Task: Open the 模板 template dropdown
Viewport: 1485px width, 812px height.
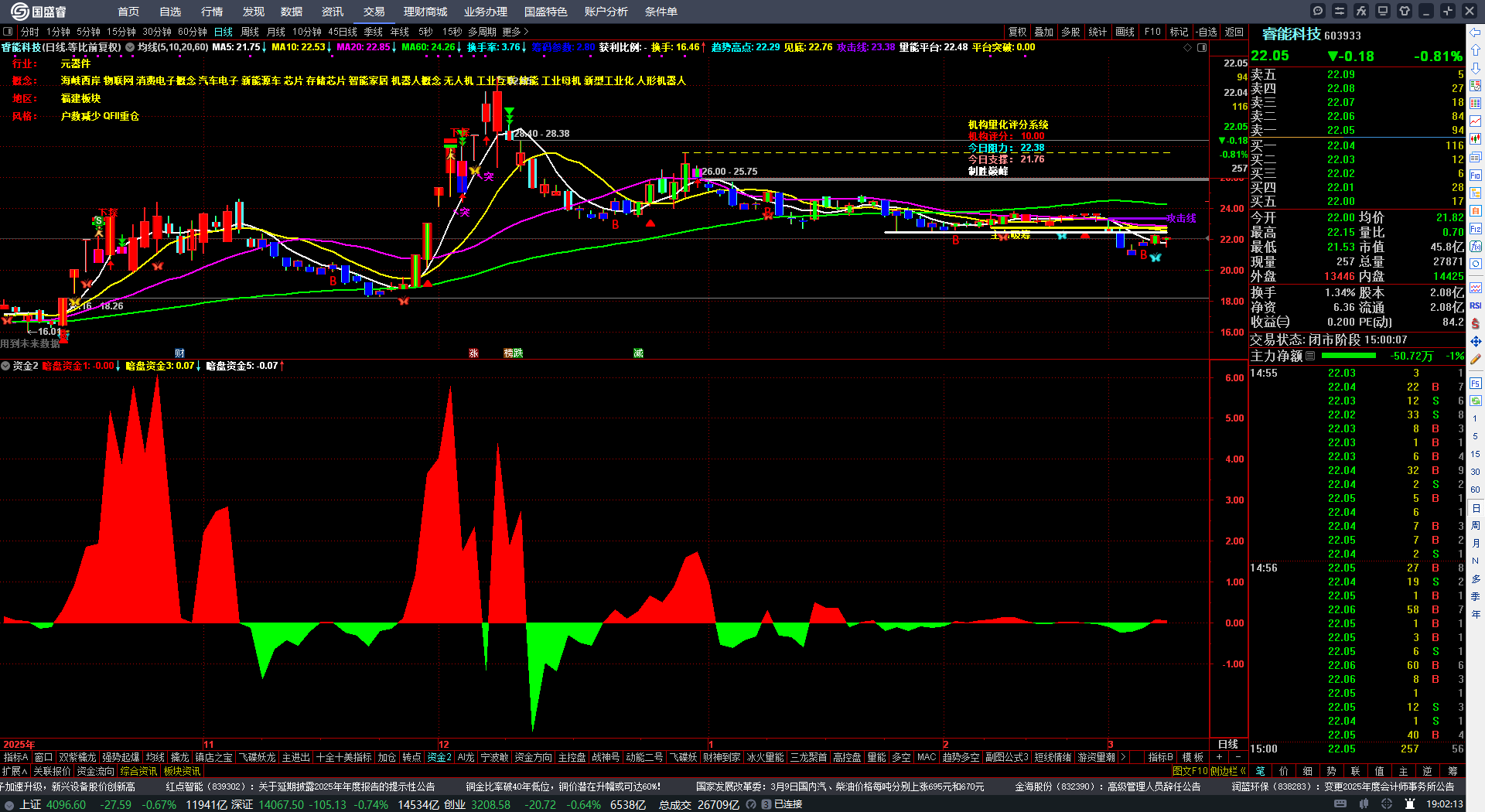Action: click(1193, 757)
